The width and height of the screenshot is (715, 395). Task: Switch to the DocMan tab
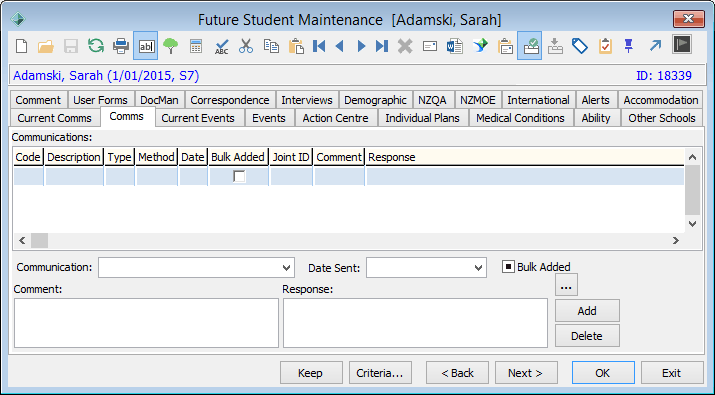[x=159, y=100]
